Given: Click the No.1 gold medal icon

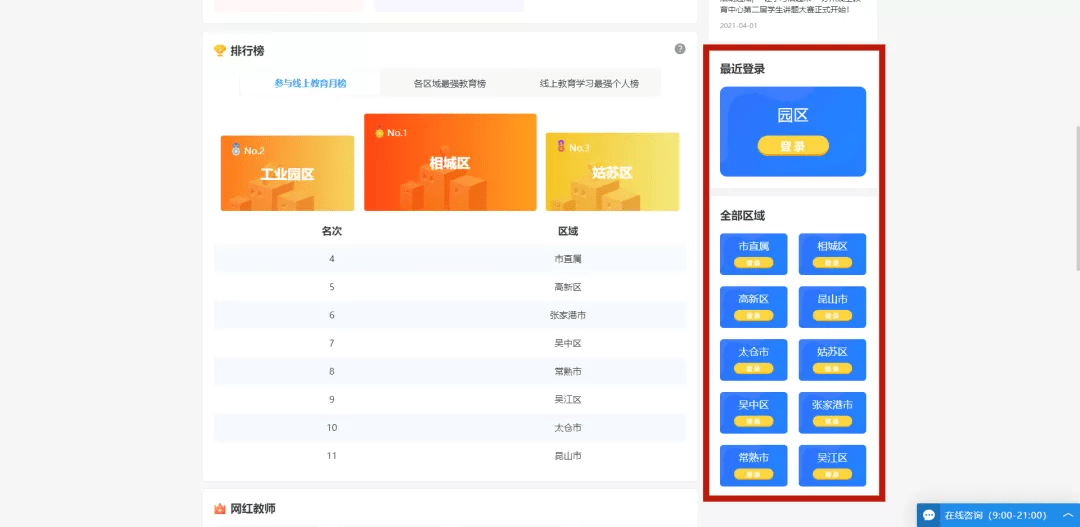Looking at the screenshot, I should point(379,133).
